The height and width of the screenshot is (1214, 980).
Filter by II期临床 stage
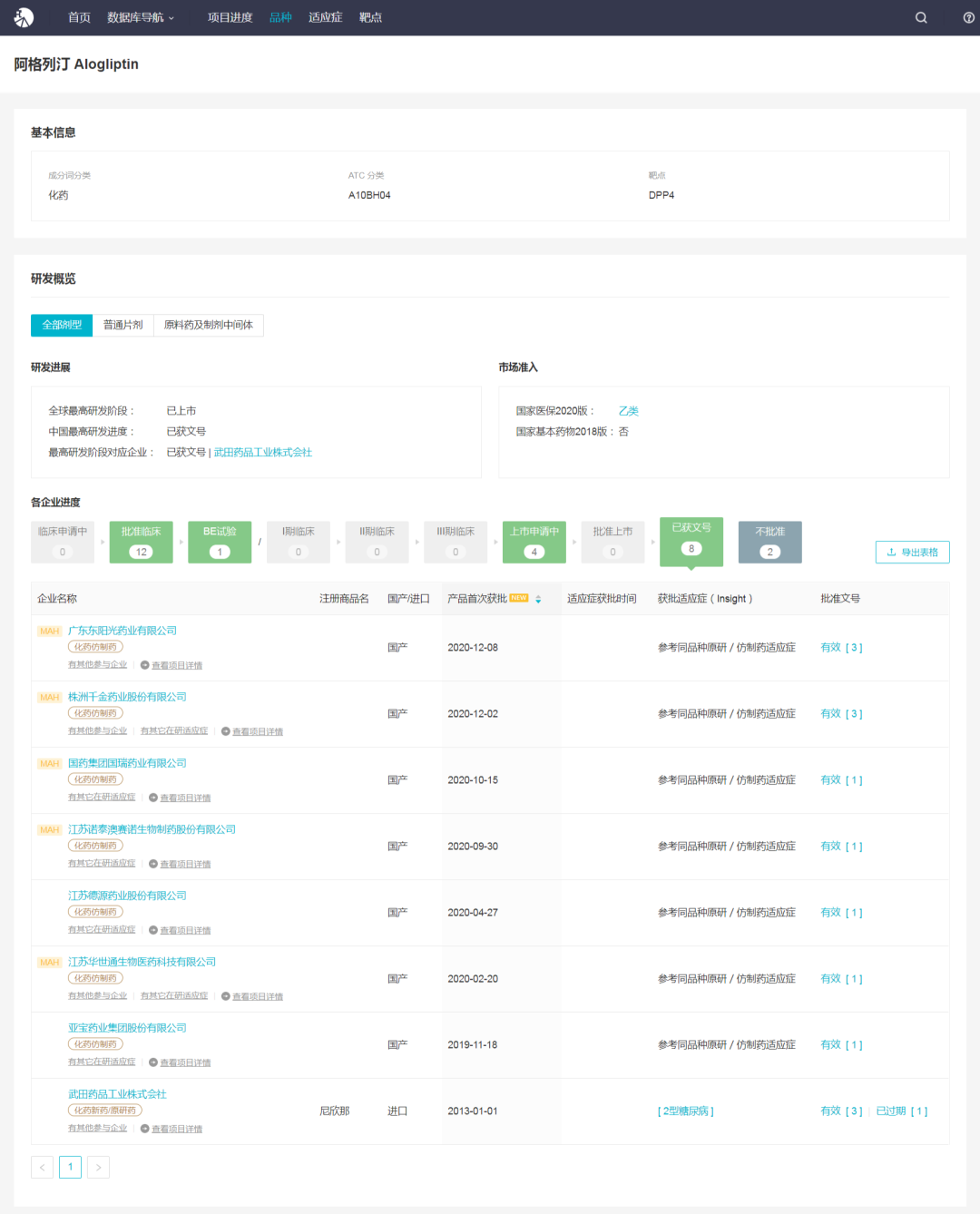point(377,542)
